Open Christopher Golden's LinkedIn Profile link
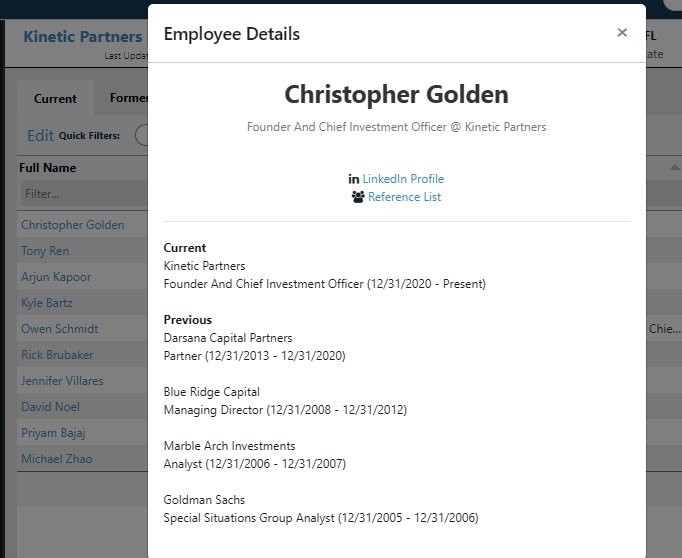This screenshot has height=558, width=682. [403, 179]
